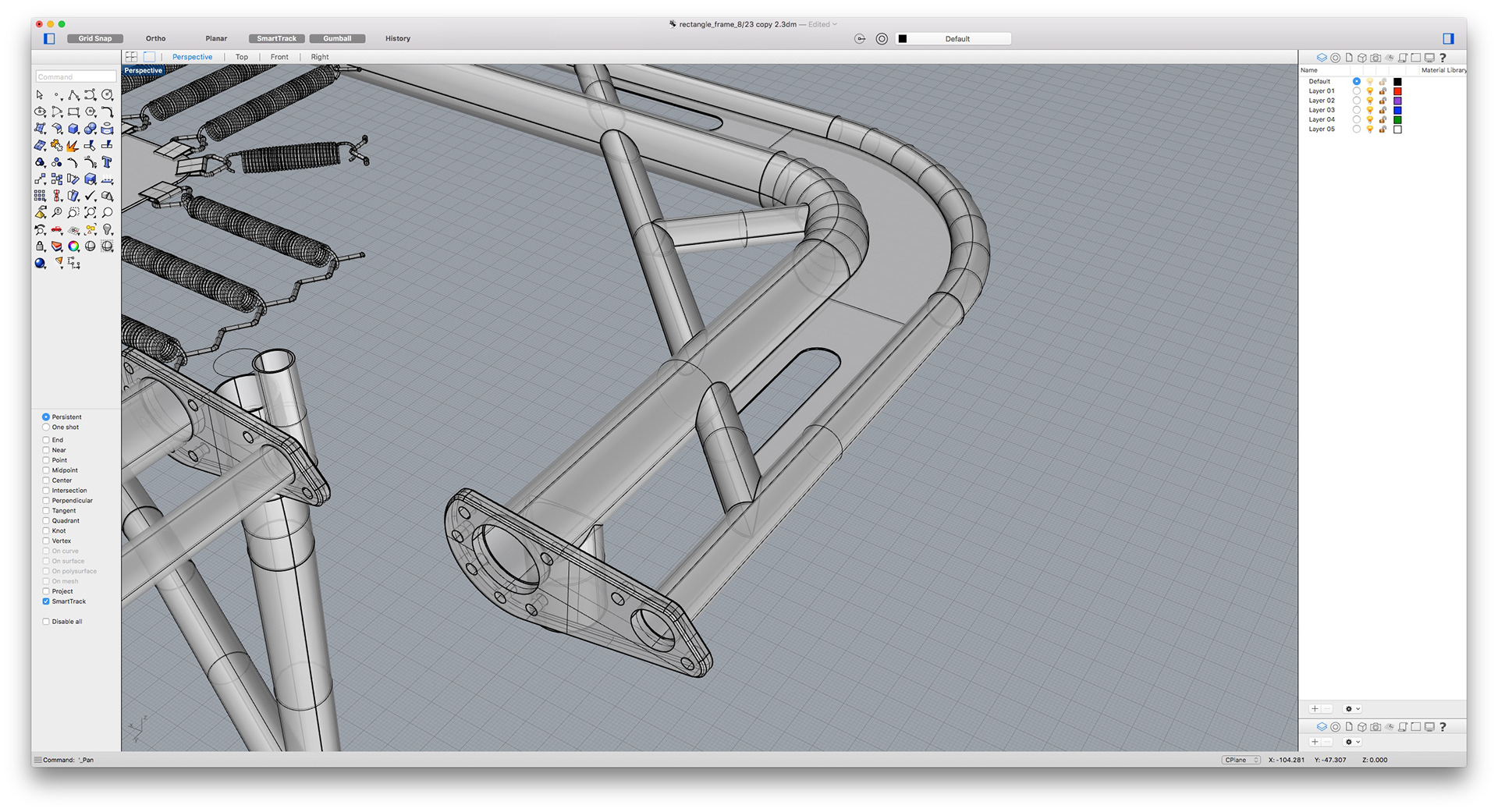Screen dimensions: 1498x812
Task: Open the rectangular Array tool
Action: [x=40, y=196]
